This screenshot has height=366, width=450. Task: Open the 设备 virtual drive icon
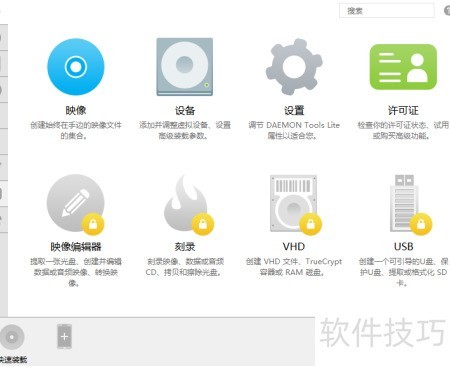pos(185,67)
